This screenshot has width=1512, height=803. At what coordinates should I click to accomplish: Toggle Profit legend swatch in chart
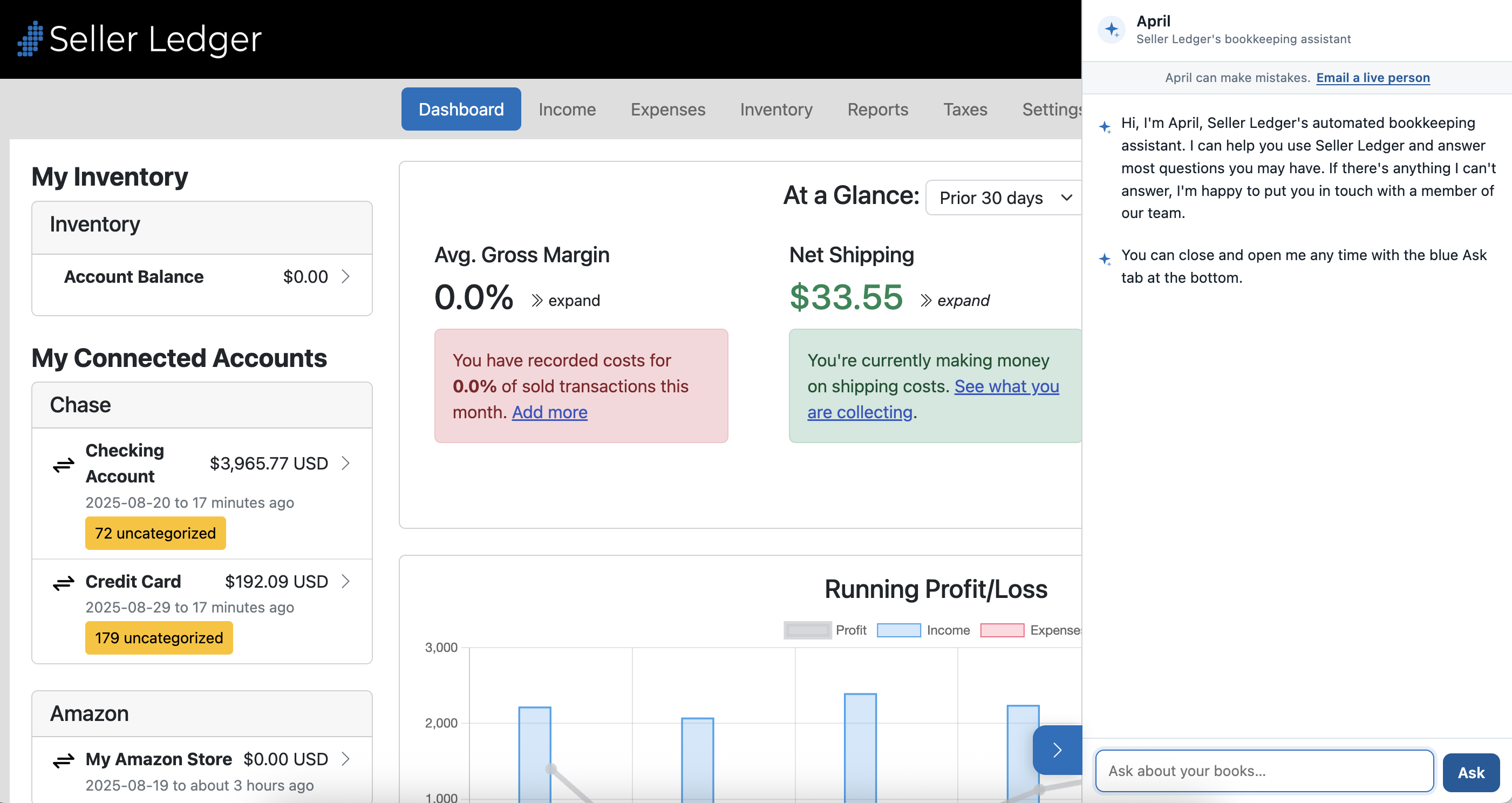pos(808,630)
